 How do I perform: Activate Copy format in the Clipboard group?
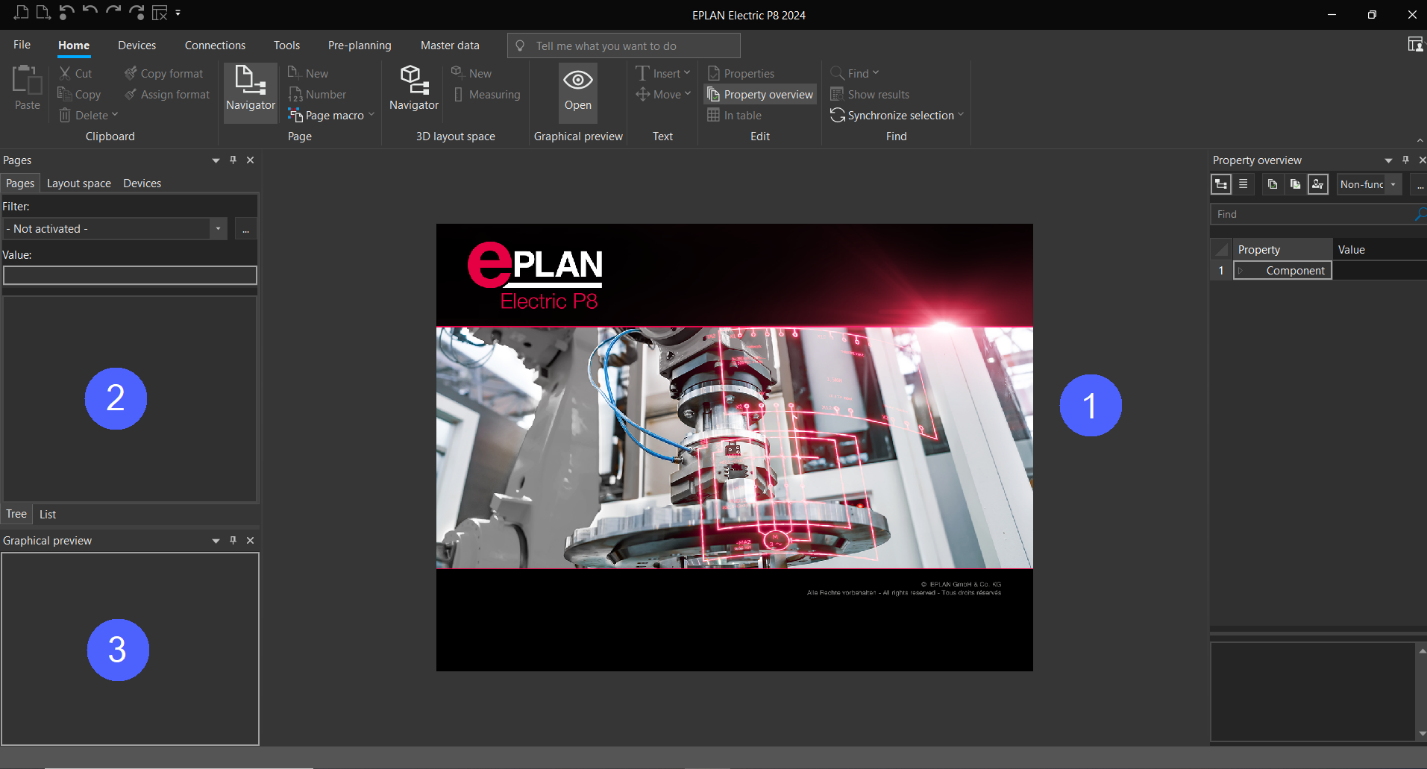pyautogui.click(x=163, y=72)
